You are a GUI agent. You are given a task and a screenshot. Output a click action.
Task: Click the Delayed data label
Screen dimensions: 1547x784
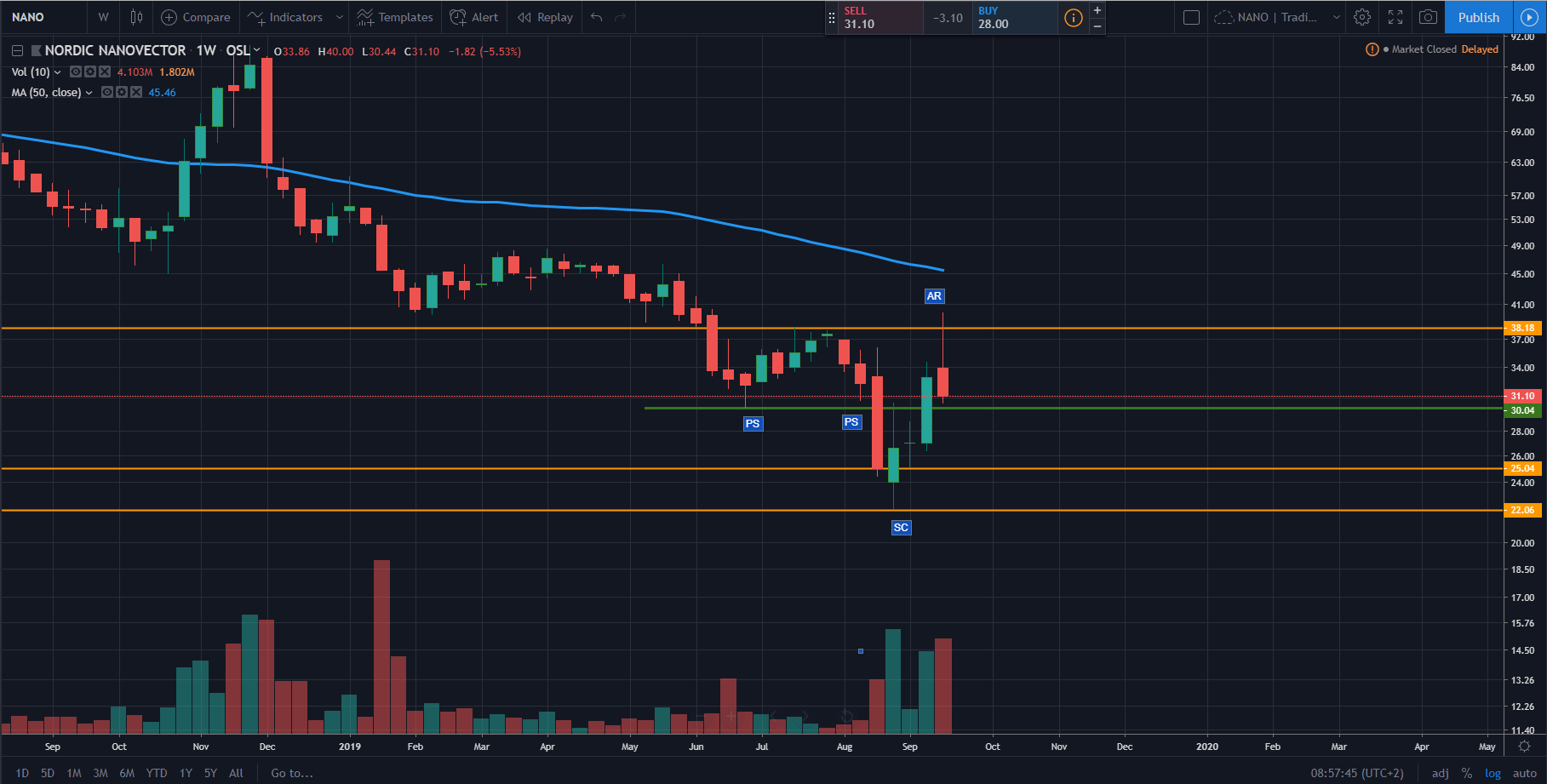pos(1480,49)
